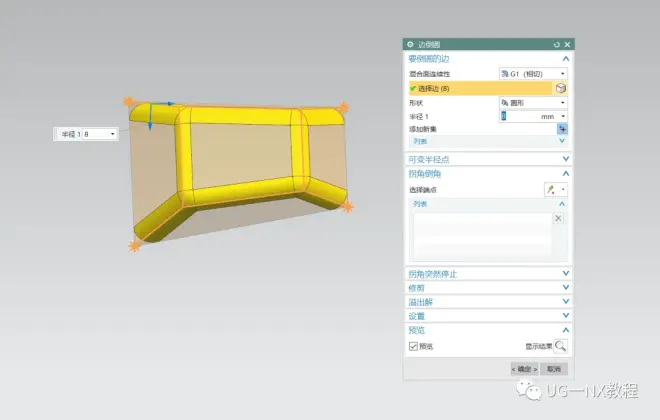The image size is (660, 420).
Task: Click the show result magnifier icon
Action: pos(560,346)
